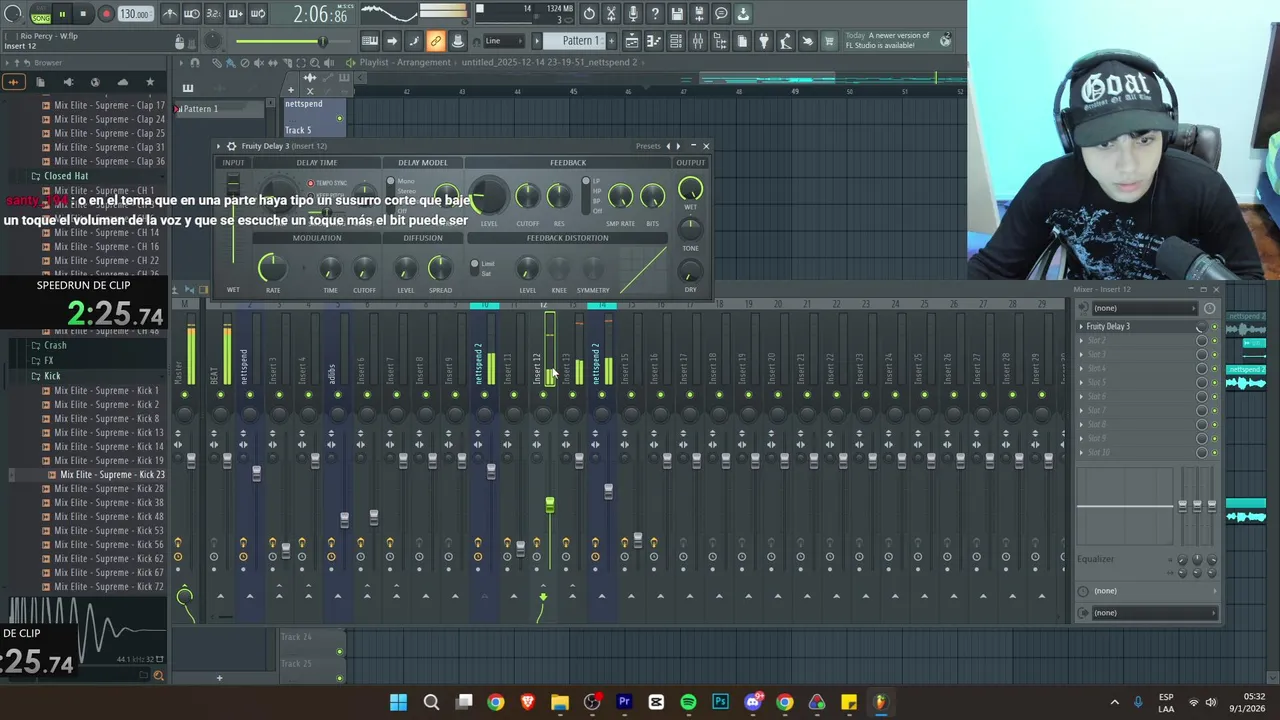Click the touch controller hand icon
Screen dimensions: 1280x720
point(808,41)
